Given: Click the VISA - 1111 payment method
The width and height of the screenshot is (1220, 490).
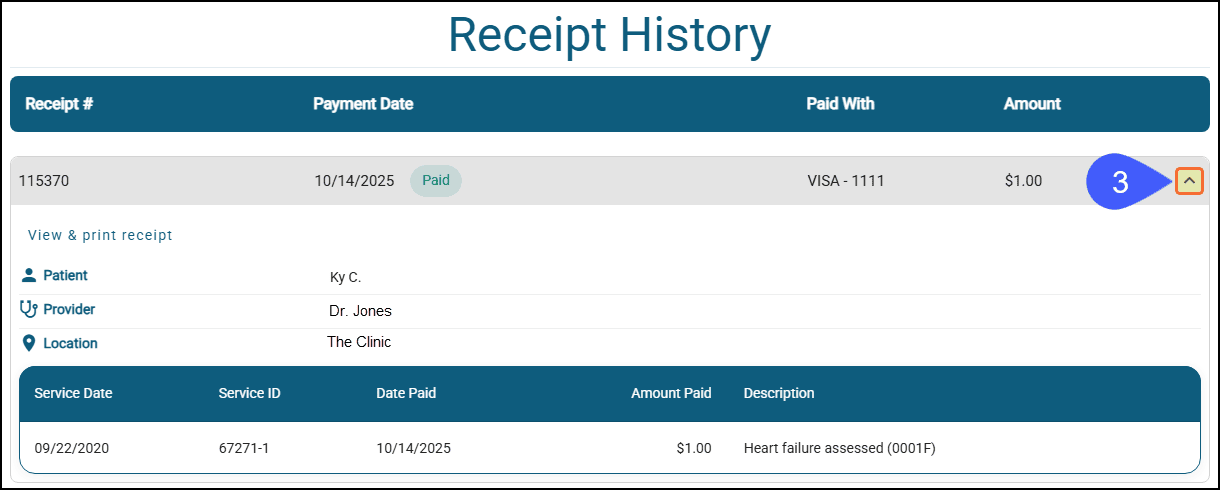Looking at the screenshot, I should [x=846, y=182].
